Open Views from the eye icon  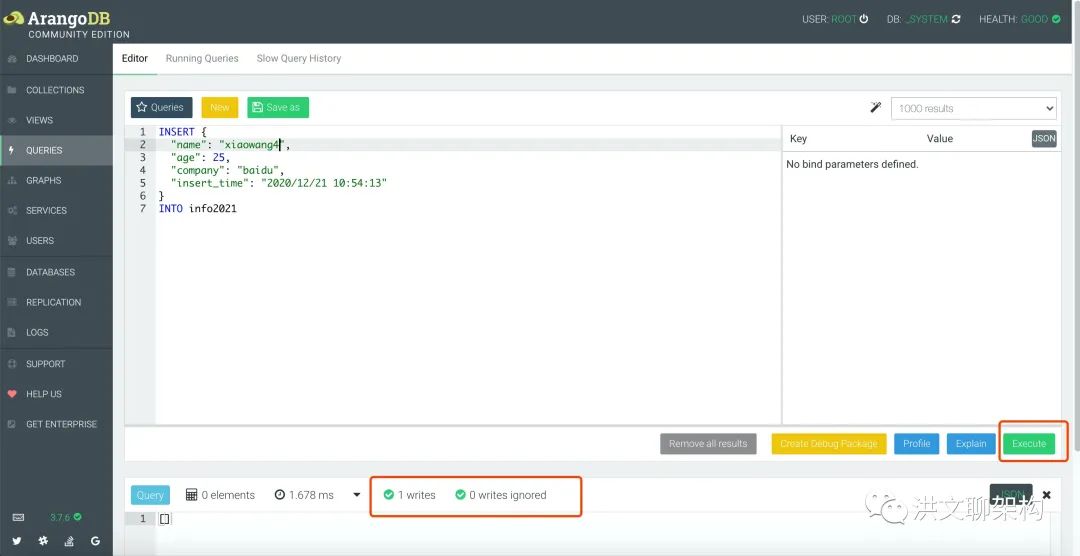pyautogui.click(x=12, y=120)
